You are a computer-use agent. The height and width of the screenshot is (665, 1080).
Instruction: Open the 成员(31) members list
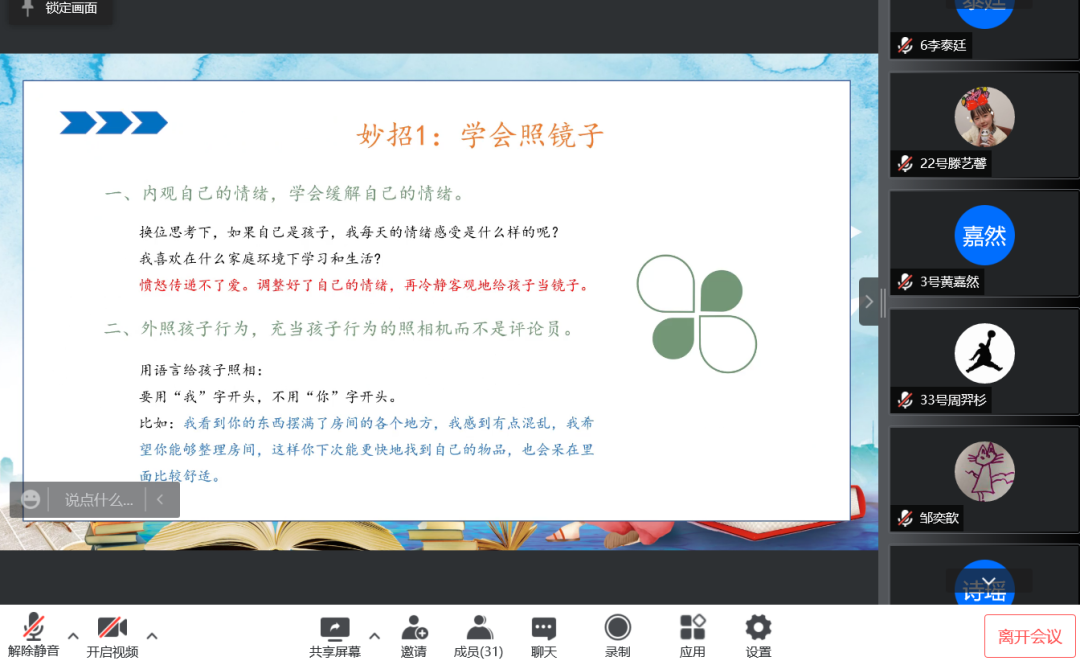[x=479, y=628]
